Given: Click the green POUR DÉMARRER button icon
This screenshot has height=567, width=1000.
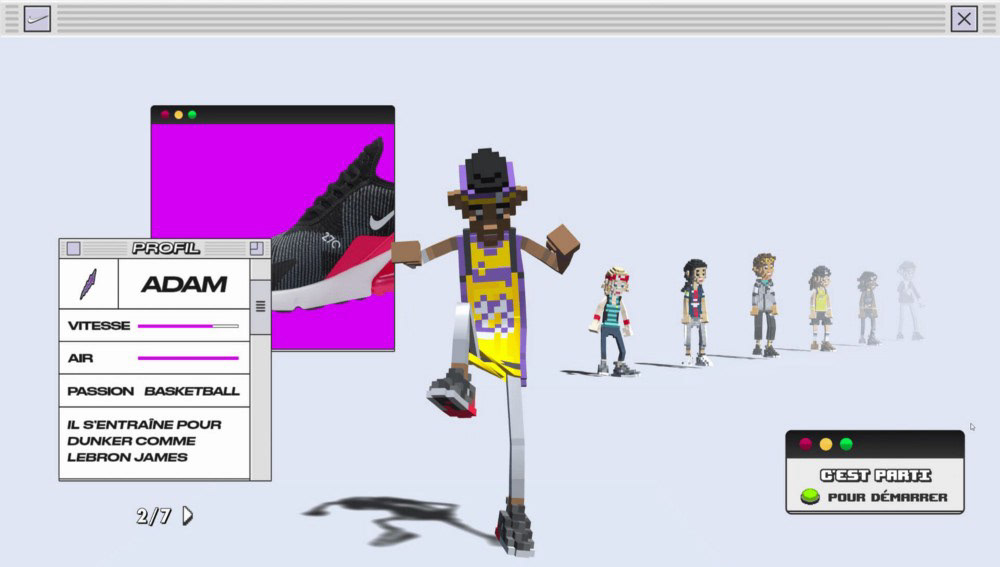Looking at the screenshot, I should pos(810,496).
